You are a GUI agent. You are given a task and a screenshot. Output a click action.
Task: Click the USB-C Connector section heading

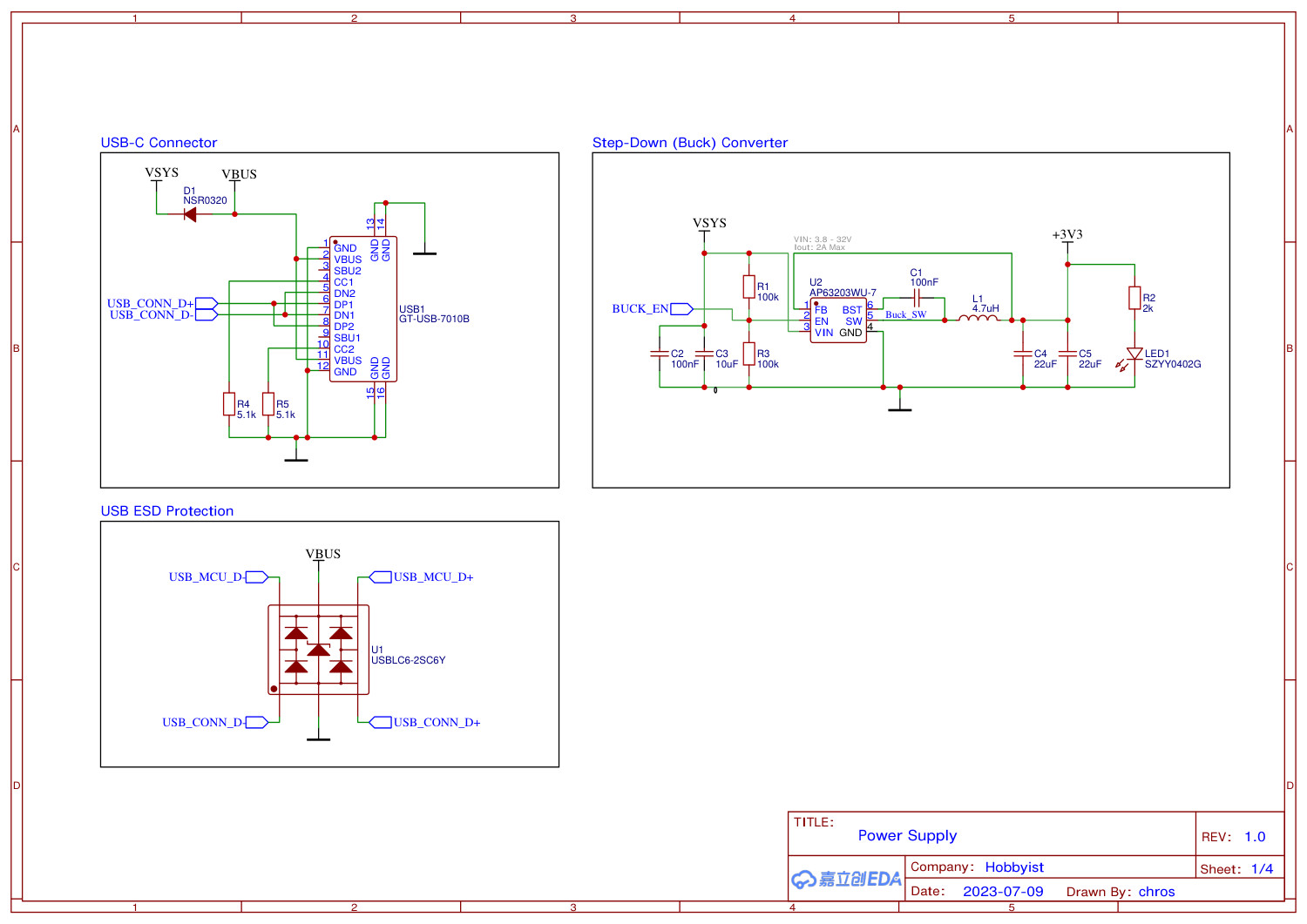159,142
